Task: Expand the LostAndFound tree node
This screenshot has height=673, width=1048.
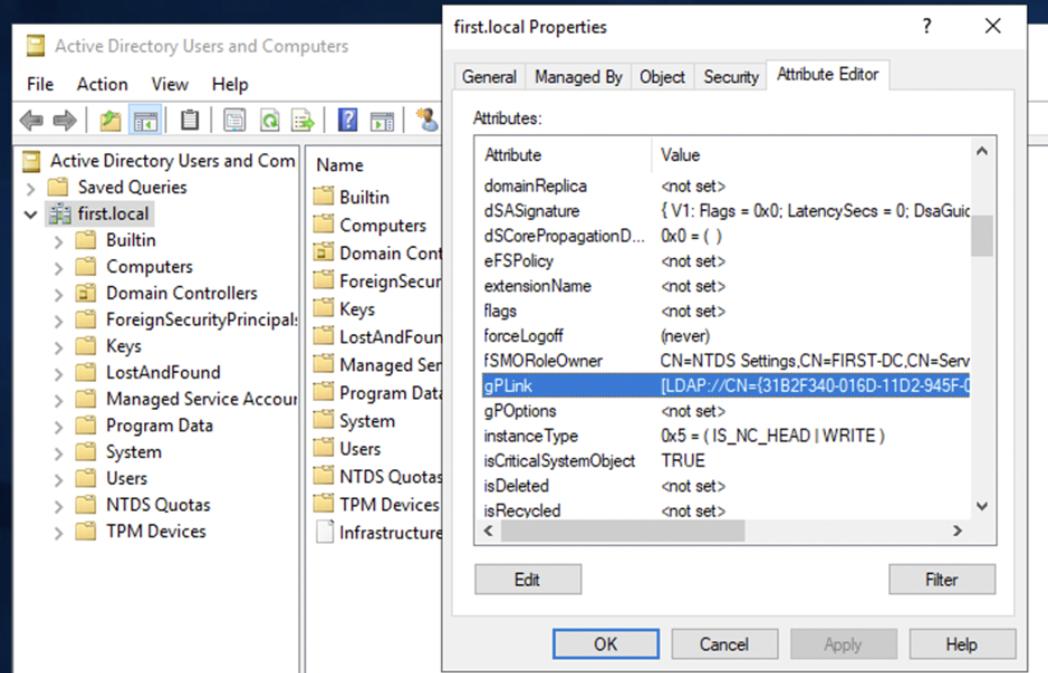Action: [58, 374]
